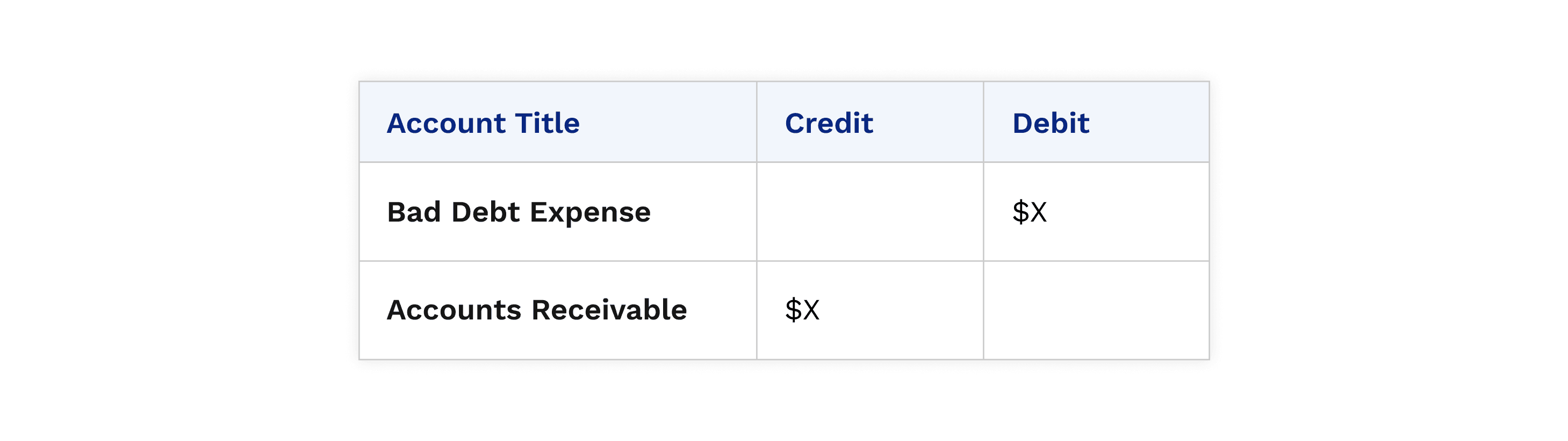Click the word "Debt" in the first row
This screenshot has height=441, width=1568.
point(486,212)
